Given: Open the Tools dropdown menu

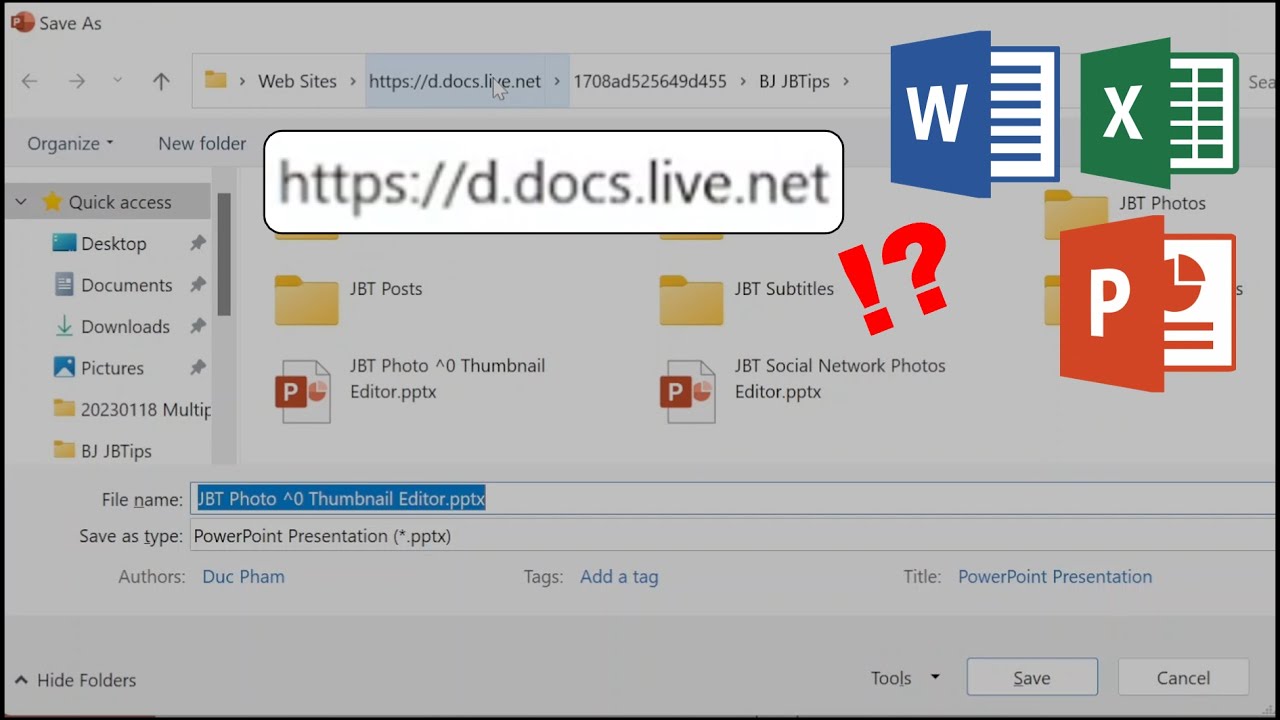Looking at the screenshot, I should pyautogui.click(x=905, y=678).
